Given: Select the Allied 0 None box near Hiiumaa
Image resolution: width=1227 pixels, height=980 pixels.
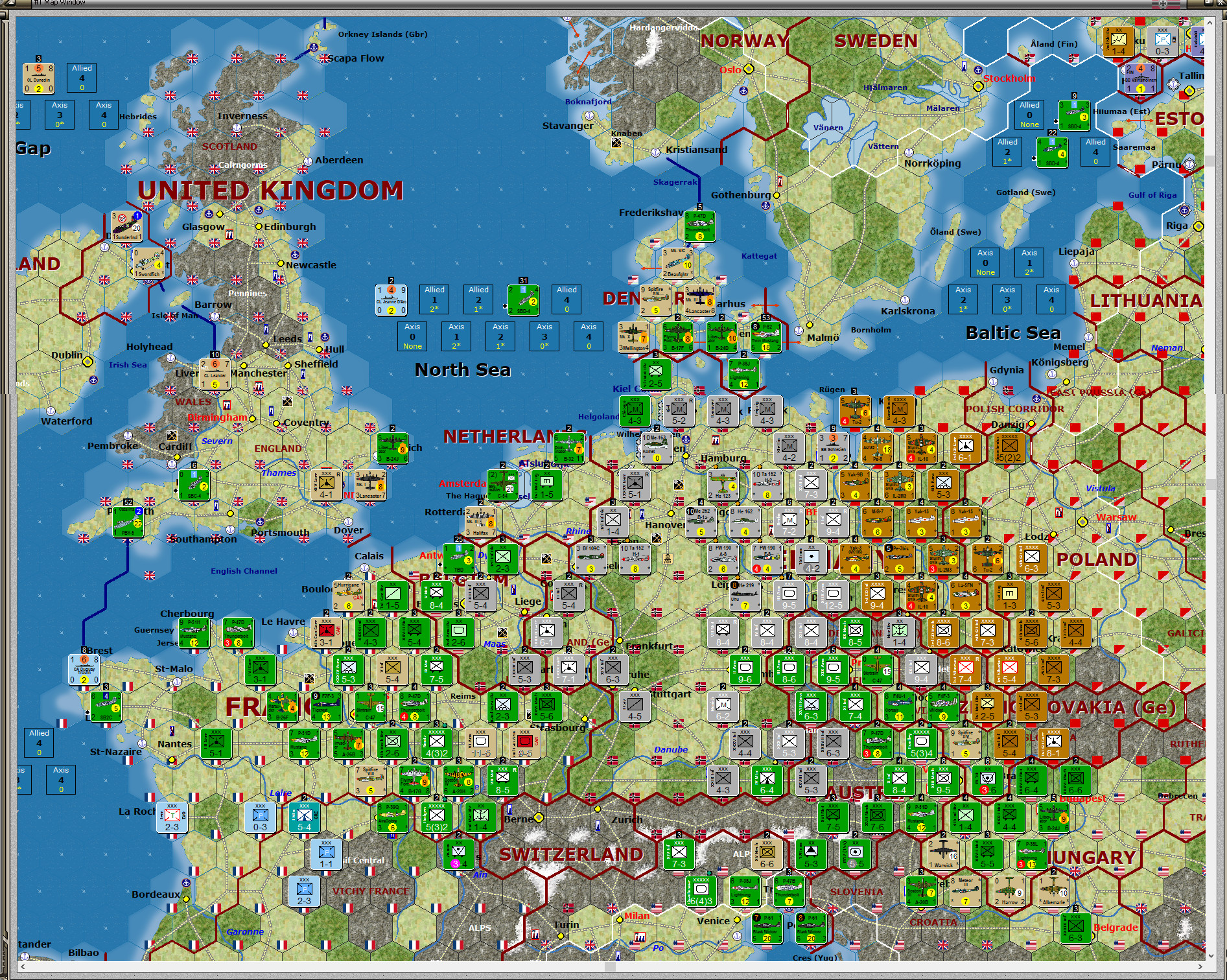Looking at the screenshot, I should 1029,115.
